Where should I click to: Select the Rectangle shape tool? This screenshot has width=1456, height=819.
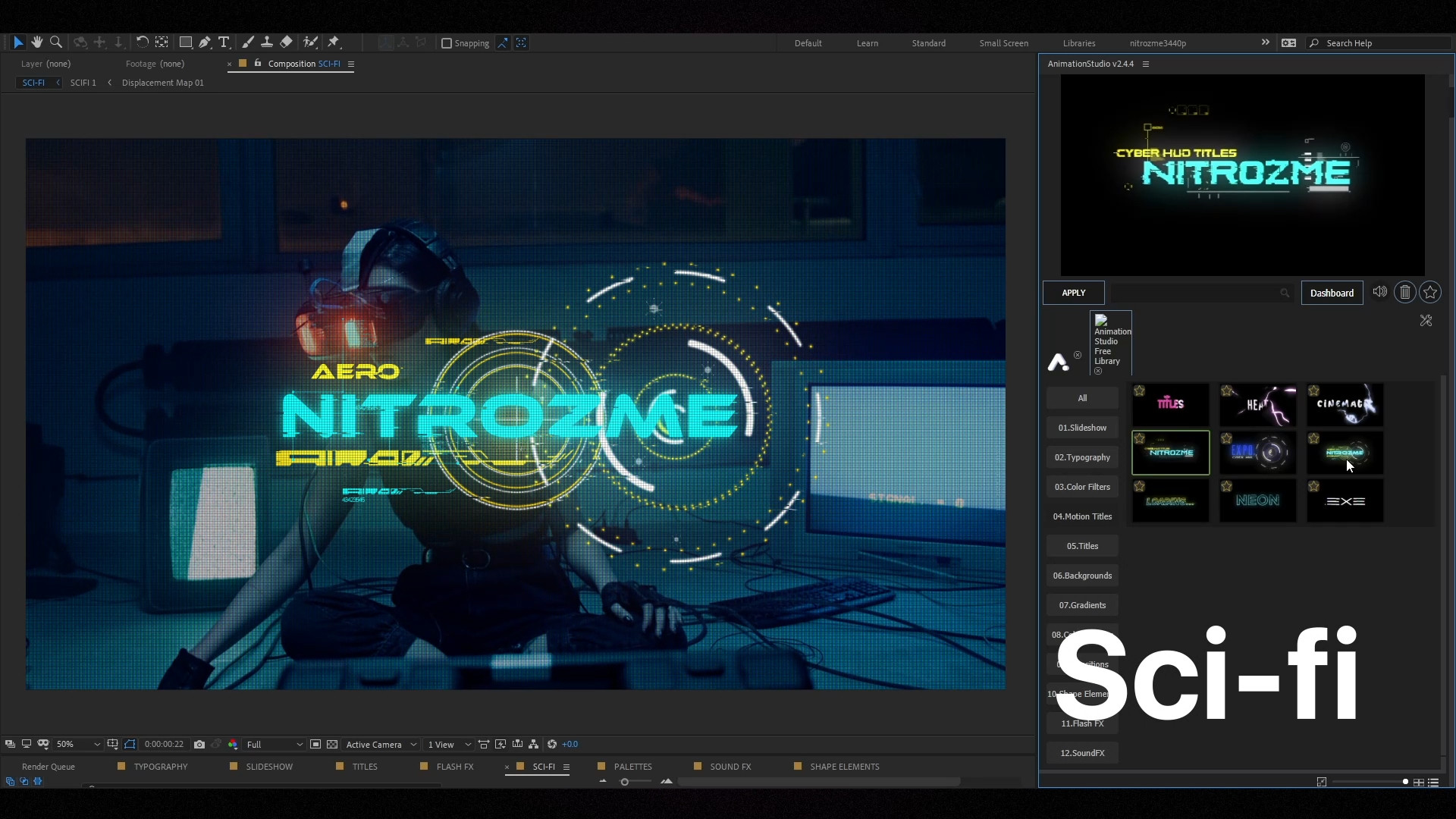tap(185, 42)
